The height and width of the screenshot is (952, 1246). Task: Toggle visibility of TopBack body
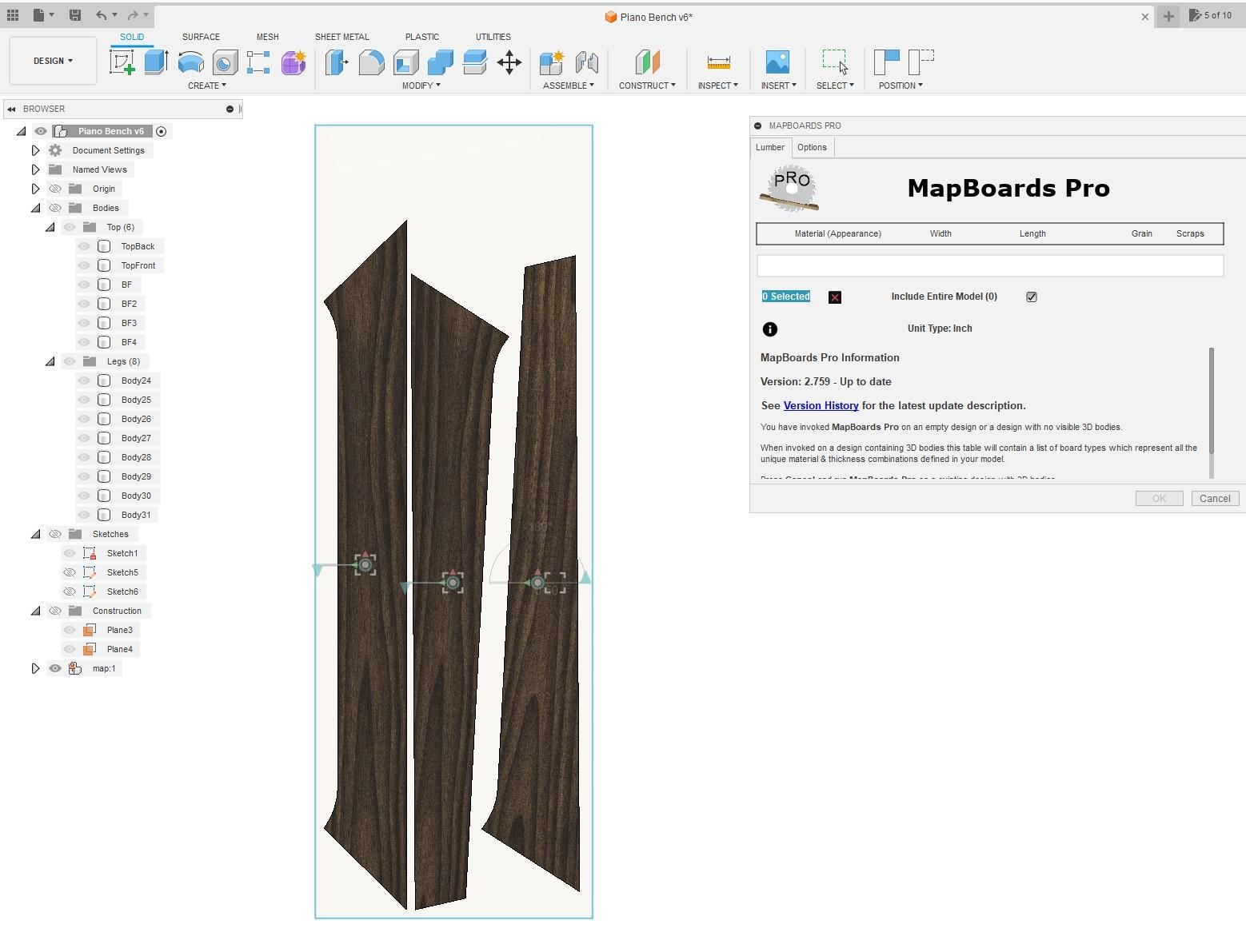[84, 246]
